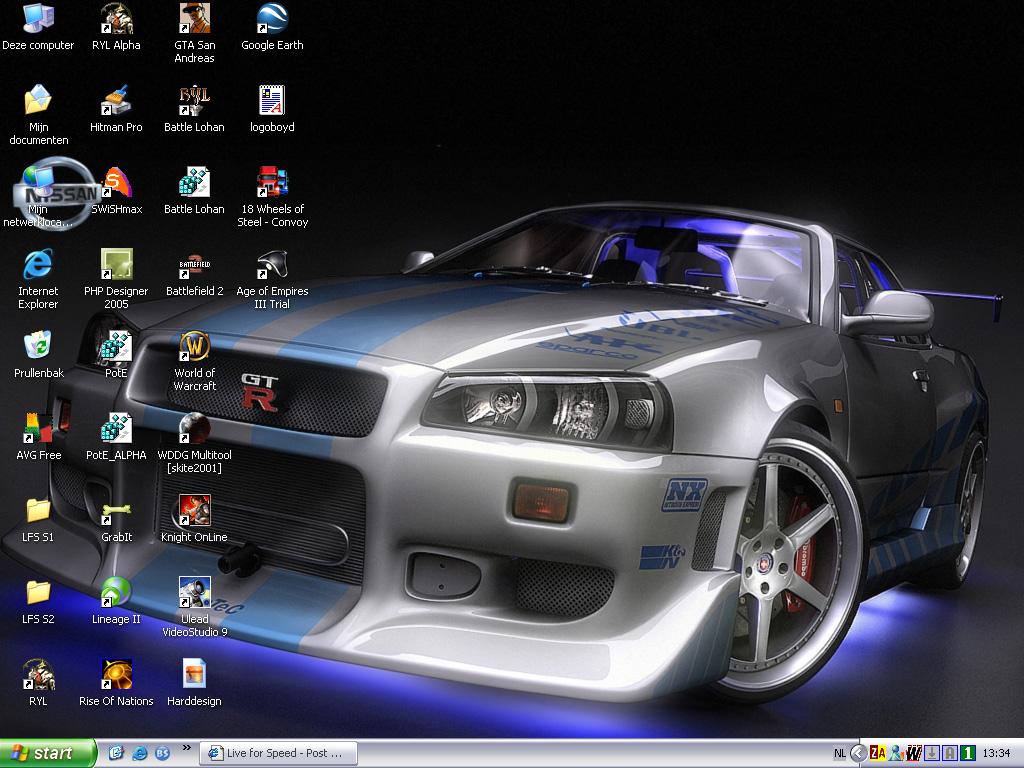Select Battle Lohan icon with RYL logo

[194, 109]
